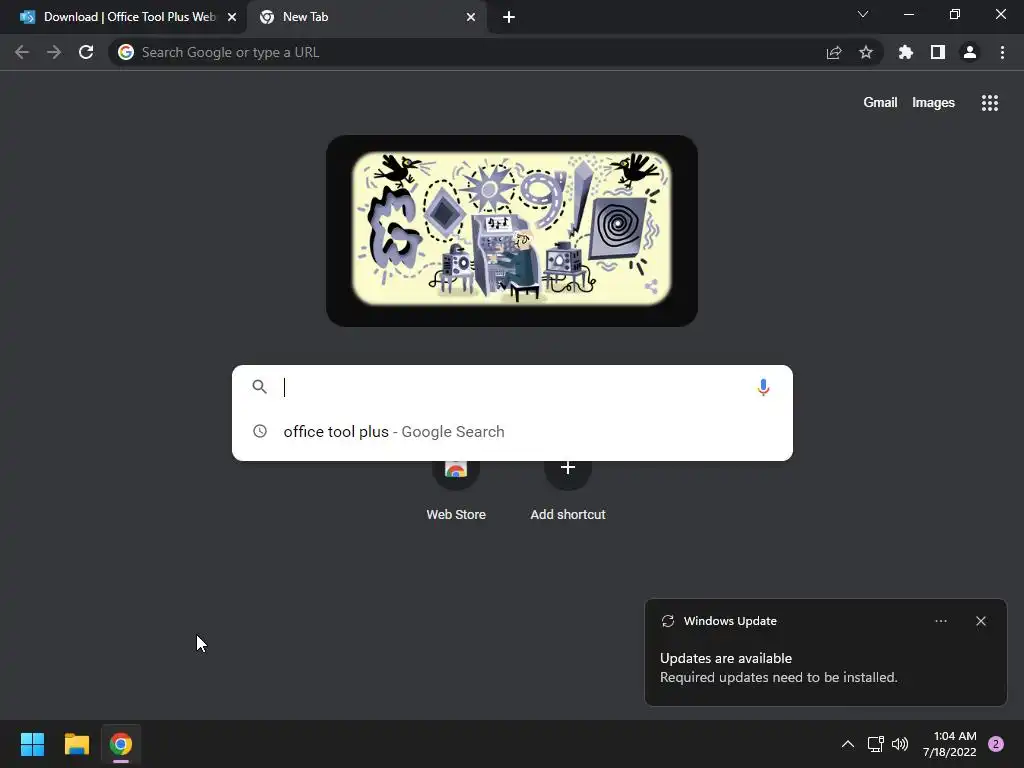Dismiss the Windows Update notification
The image size is (1024, 768).
coord(980,621)
